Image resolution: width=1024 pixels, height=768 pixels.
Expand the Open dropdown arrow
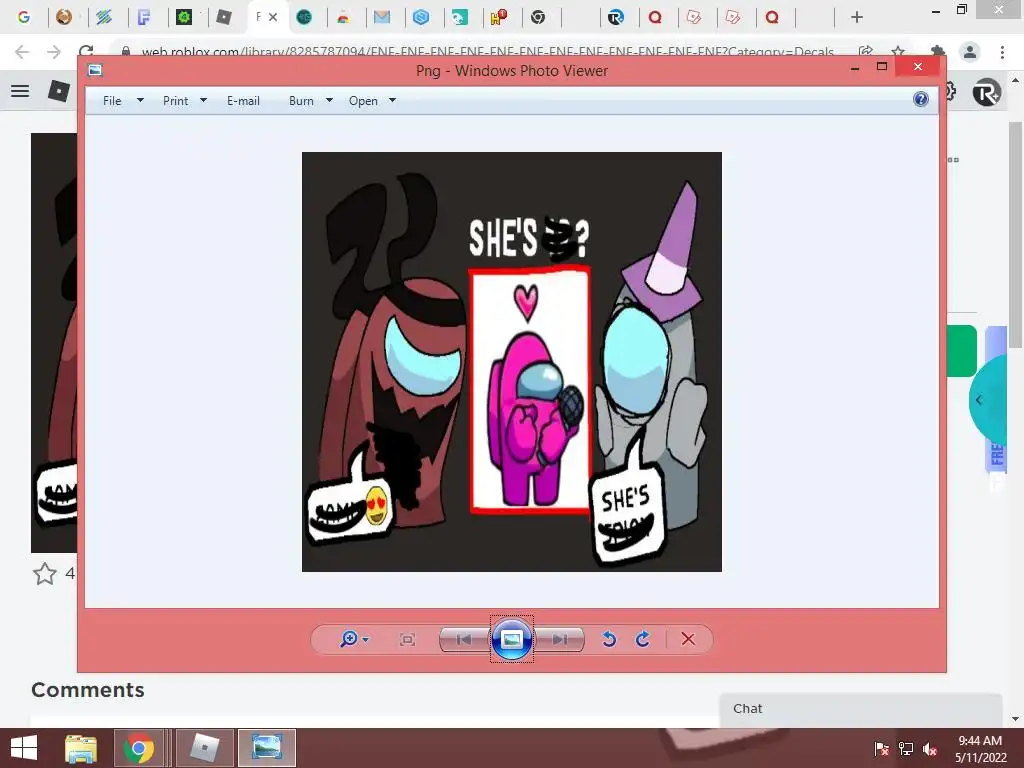(x=392, y=101)
